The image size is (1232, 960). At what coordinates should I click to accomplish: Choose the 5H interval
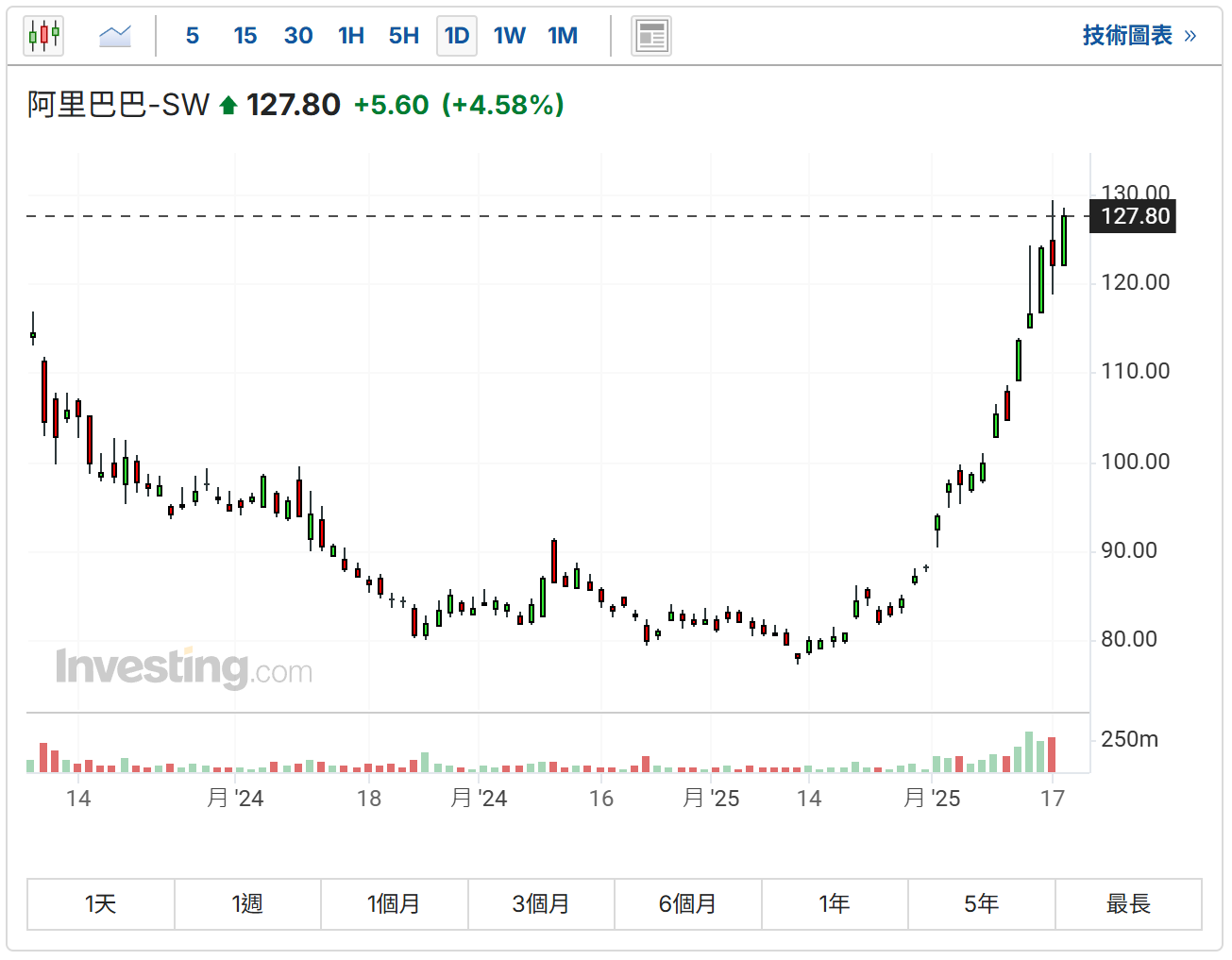404,36
